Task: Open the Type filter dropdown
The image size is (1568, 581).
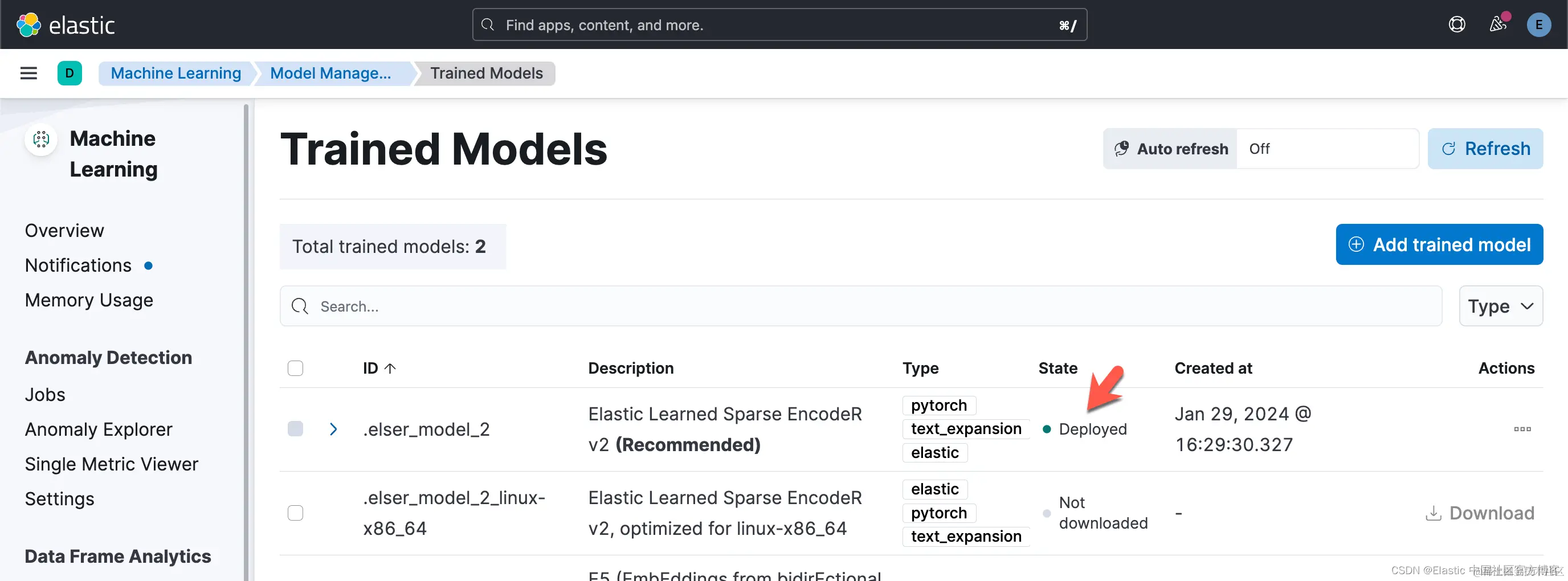Action: [x=1500, y=306]
